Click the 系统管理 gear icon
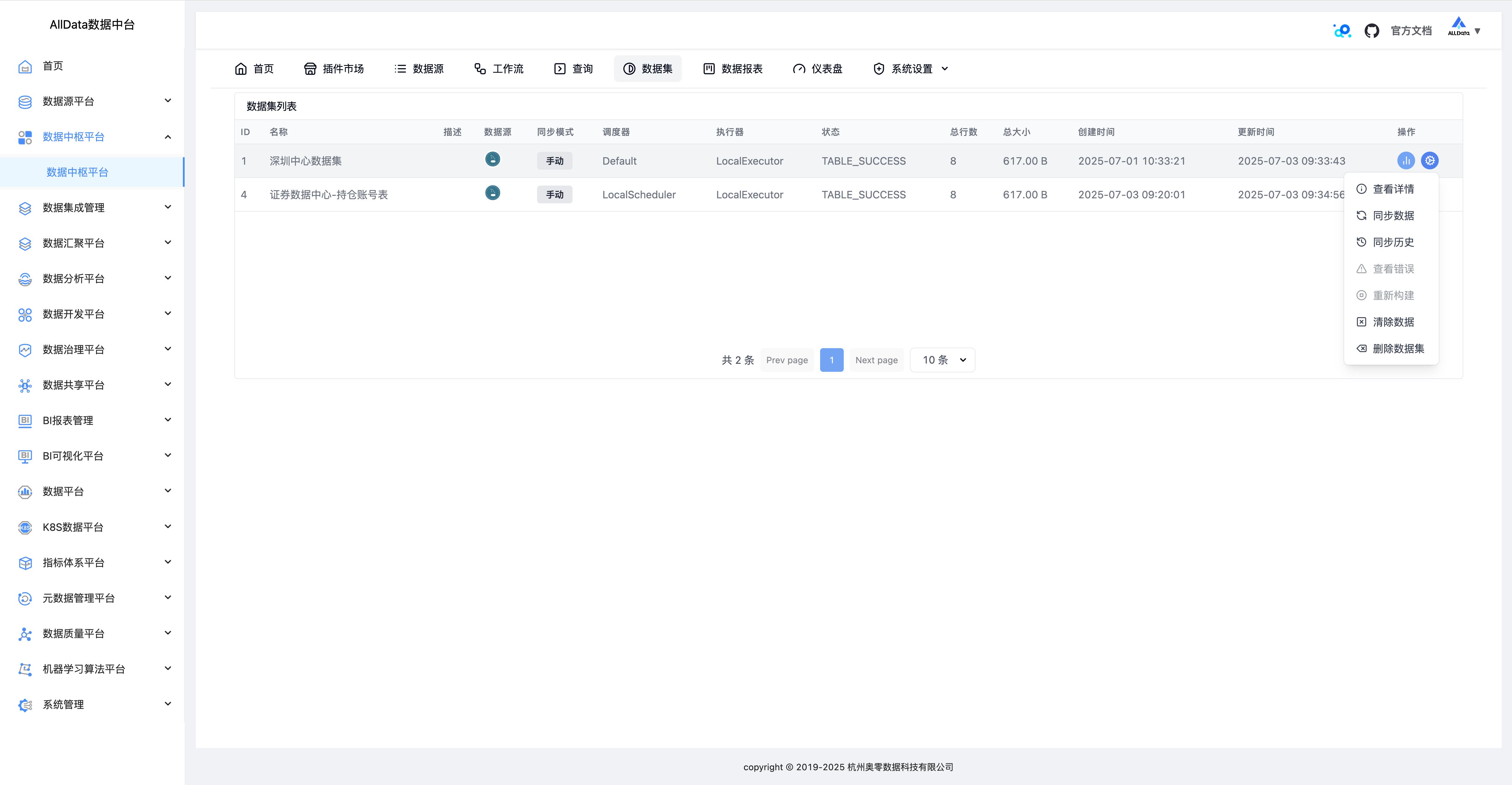 point(25,705)
